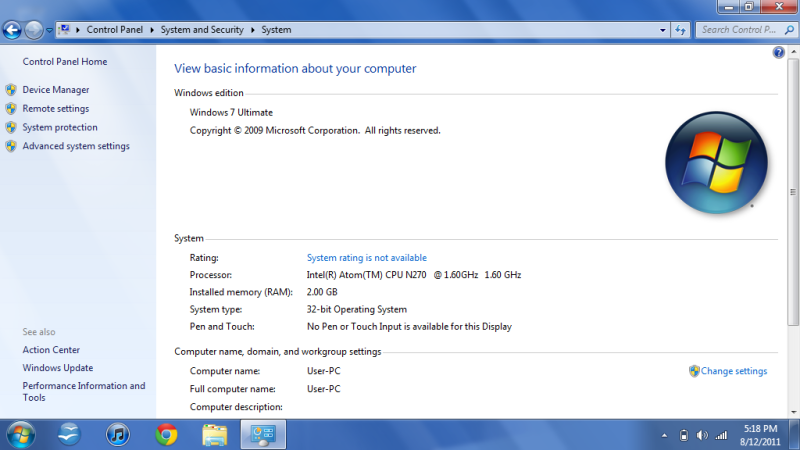Viewport: 800px width, 450px height.
Task: Launch Google Chrome from taskbar
Action: coord(166,435)
